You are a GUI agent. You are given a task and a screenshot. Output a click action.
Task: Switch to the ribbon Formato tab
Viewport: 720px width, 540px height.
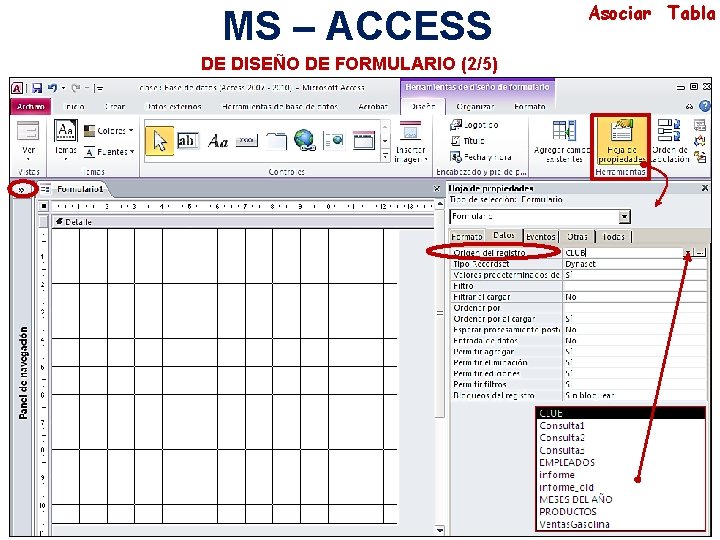[x=529, y=107]
